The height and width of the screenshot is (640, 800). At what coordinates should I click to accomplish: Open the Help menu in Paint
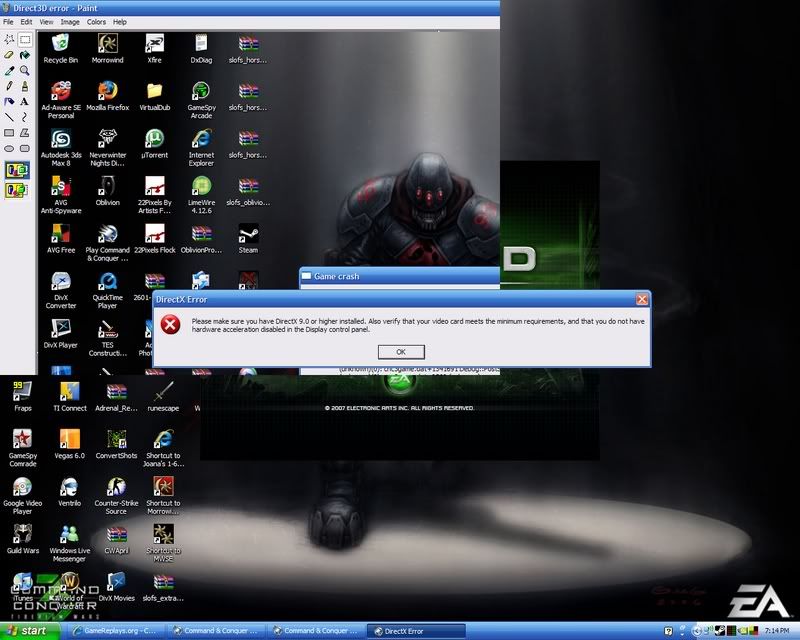pyautogui.click(x=120, y=22)
